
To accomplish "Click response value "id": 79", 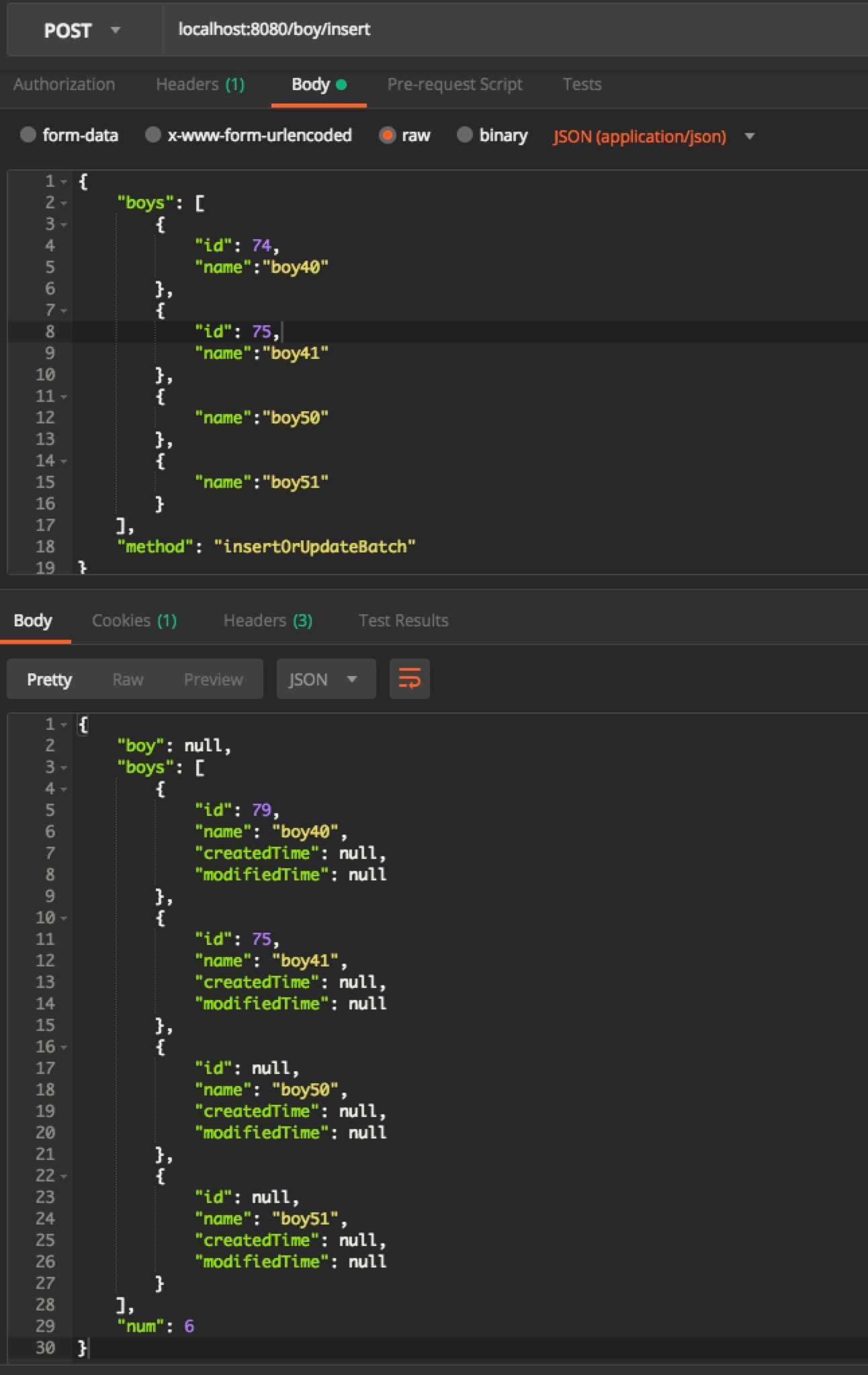I will [237, 810].
